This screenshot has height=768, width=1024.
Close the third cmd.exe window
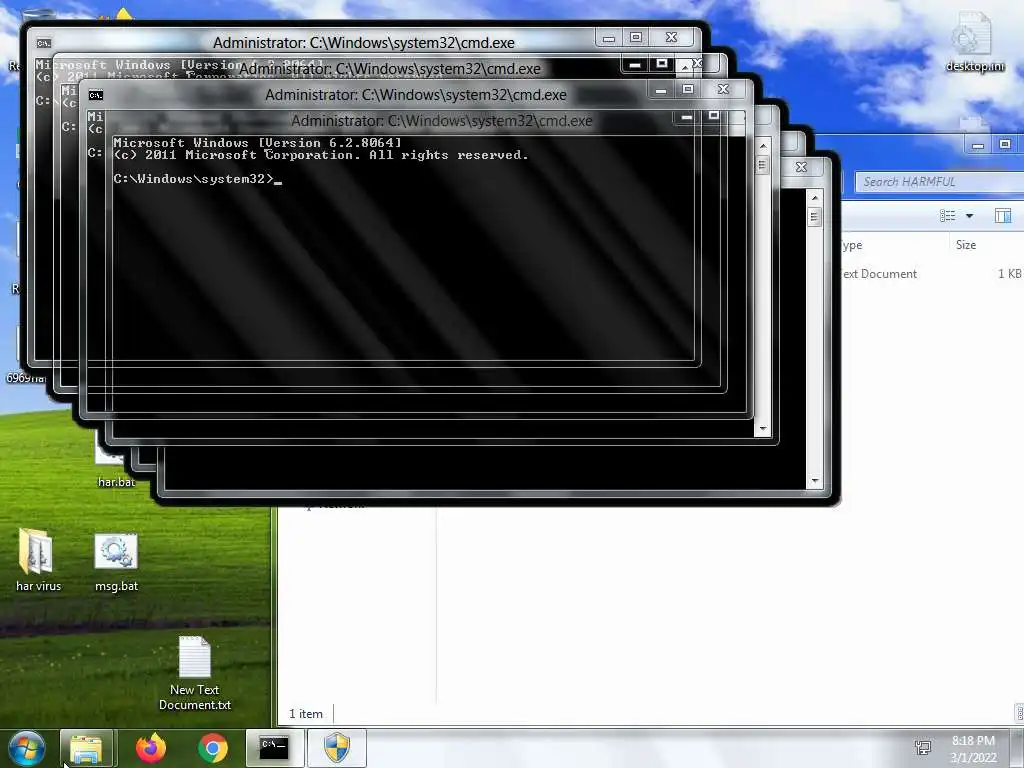pos(723,89)
